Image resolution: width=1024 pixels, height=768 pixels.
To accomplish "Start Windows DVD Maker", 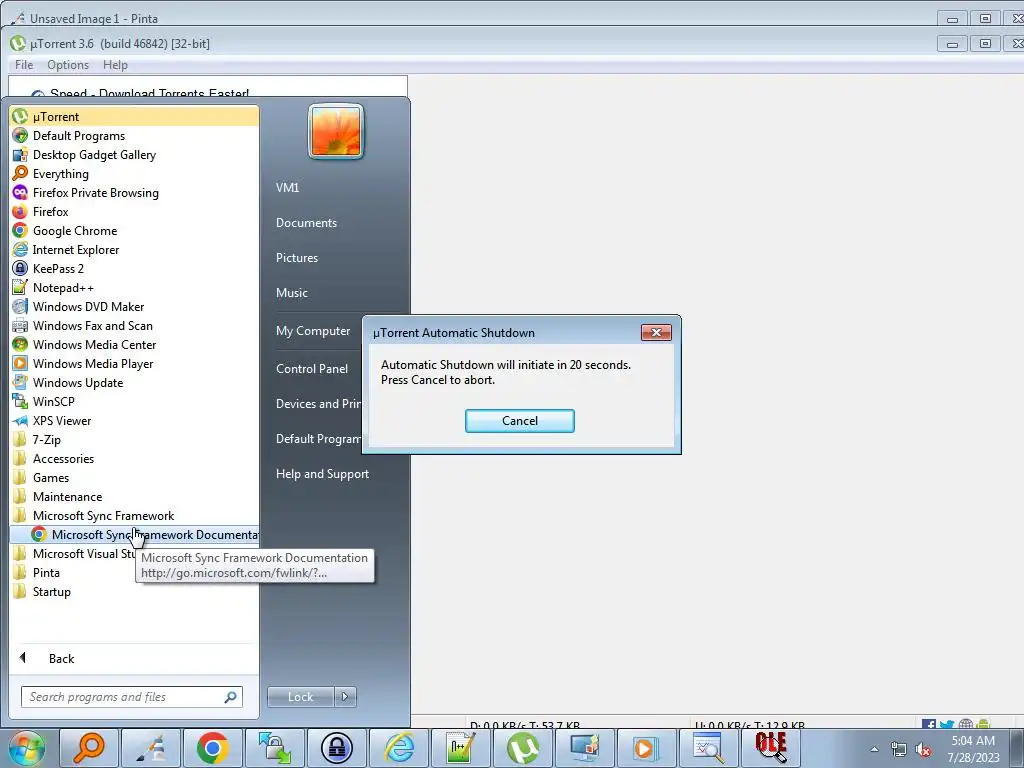I will point(135,306).
